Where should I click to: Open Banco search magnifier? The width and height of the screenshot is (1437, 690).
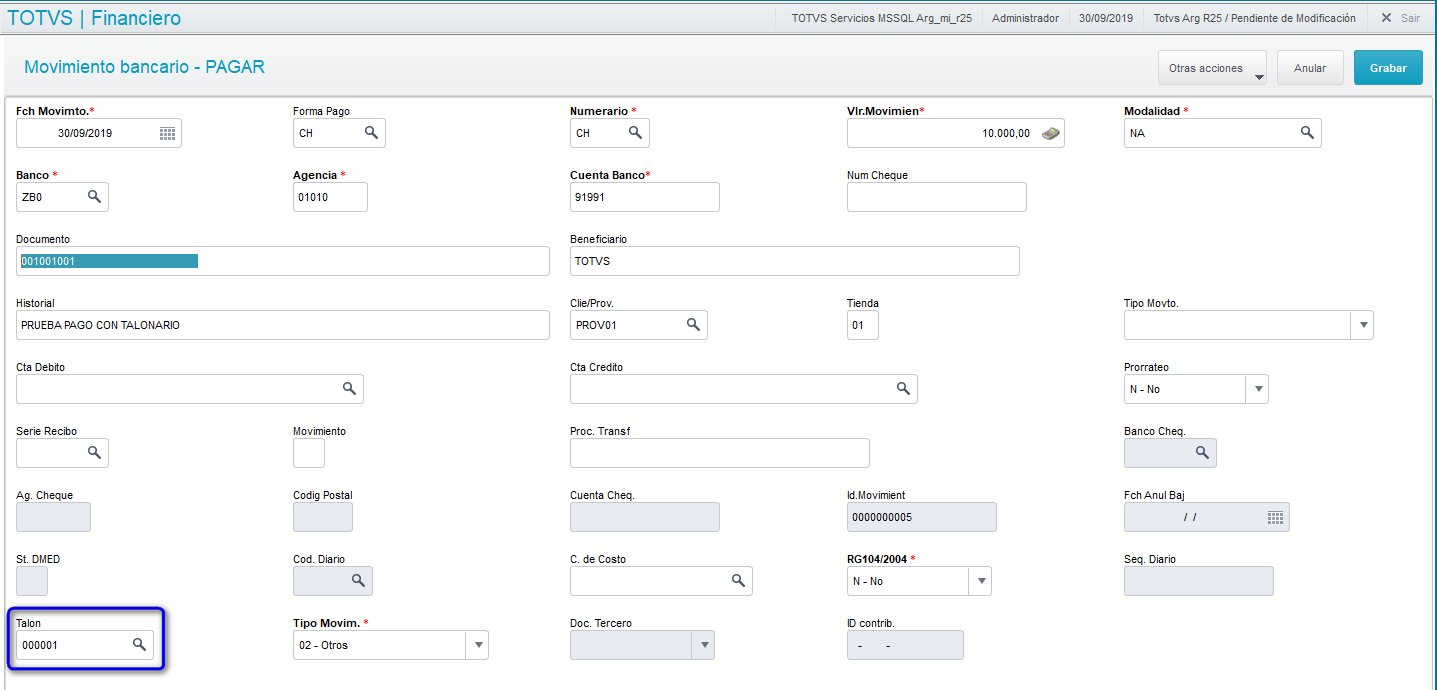tap(94, 196)
